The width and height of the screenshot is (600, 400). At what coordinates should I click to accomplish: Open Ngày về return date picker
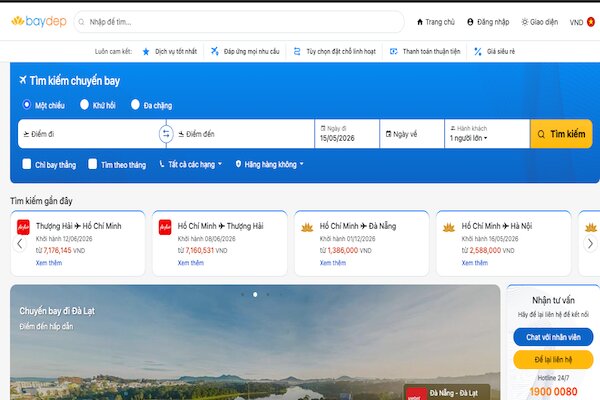tap(412, 134)
